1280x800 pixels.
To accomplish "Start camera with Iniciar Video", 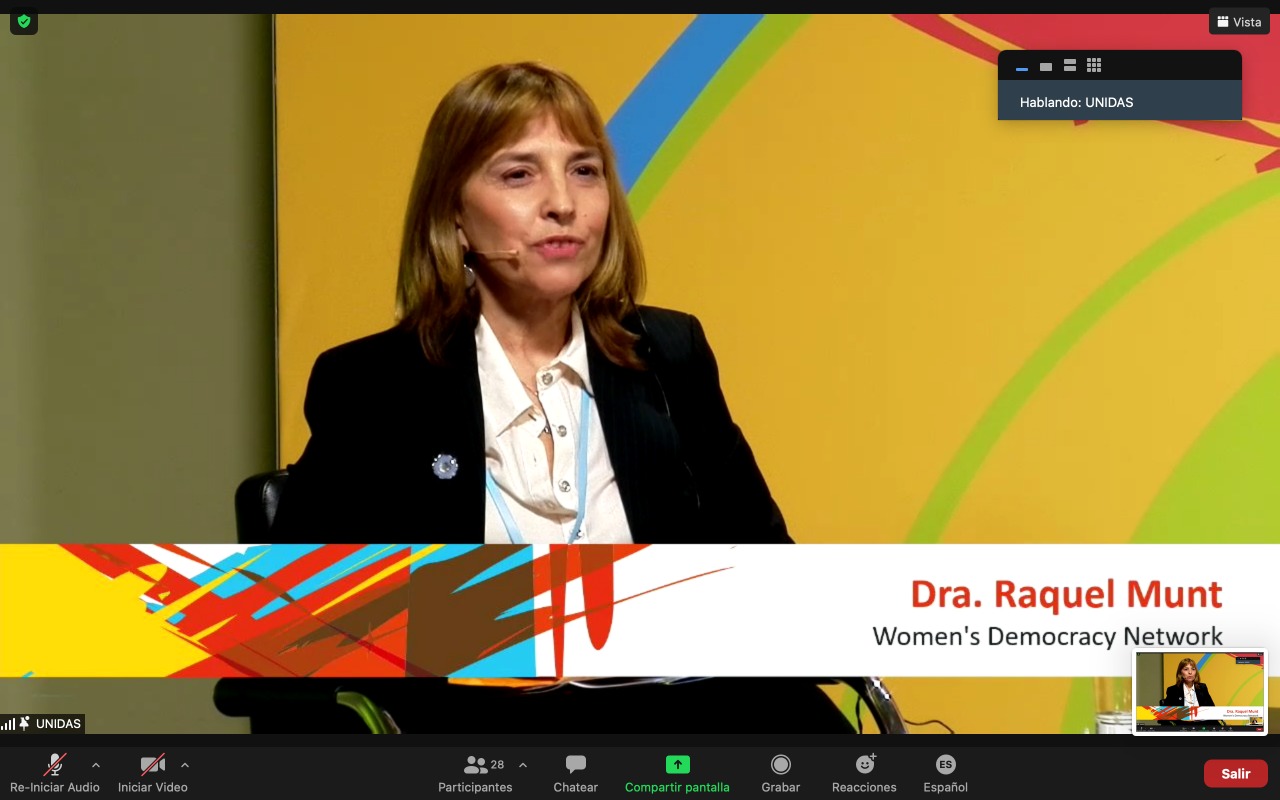I will coord(152,773).
